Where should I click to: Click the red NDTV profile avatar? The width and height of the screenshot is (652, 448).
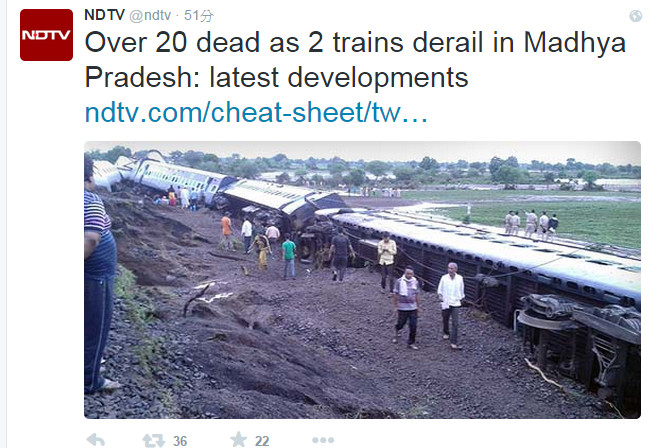46,35
